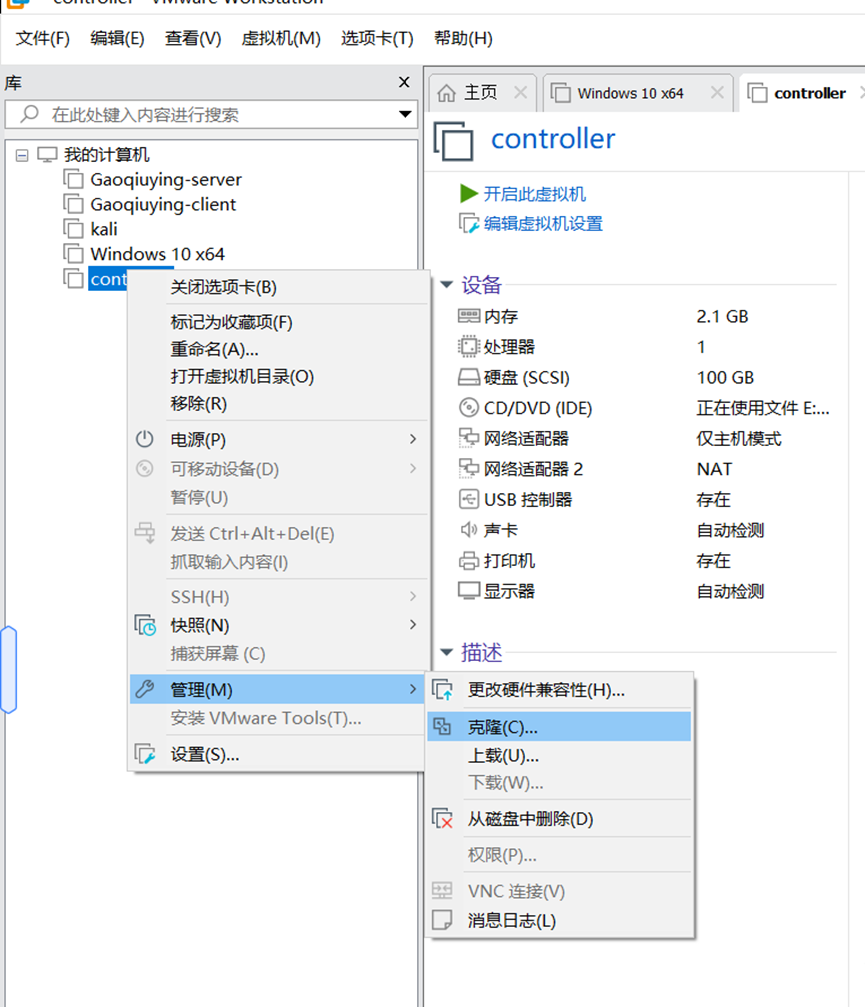Viewport: 865px width, 1007px height.
Task: Click the delete from disk icon
Action: point(442,819)
